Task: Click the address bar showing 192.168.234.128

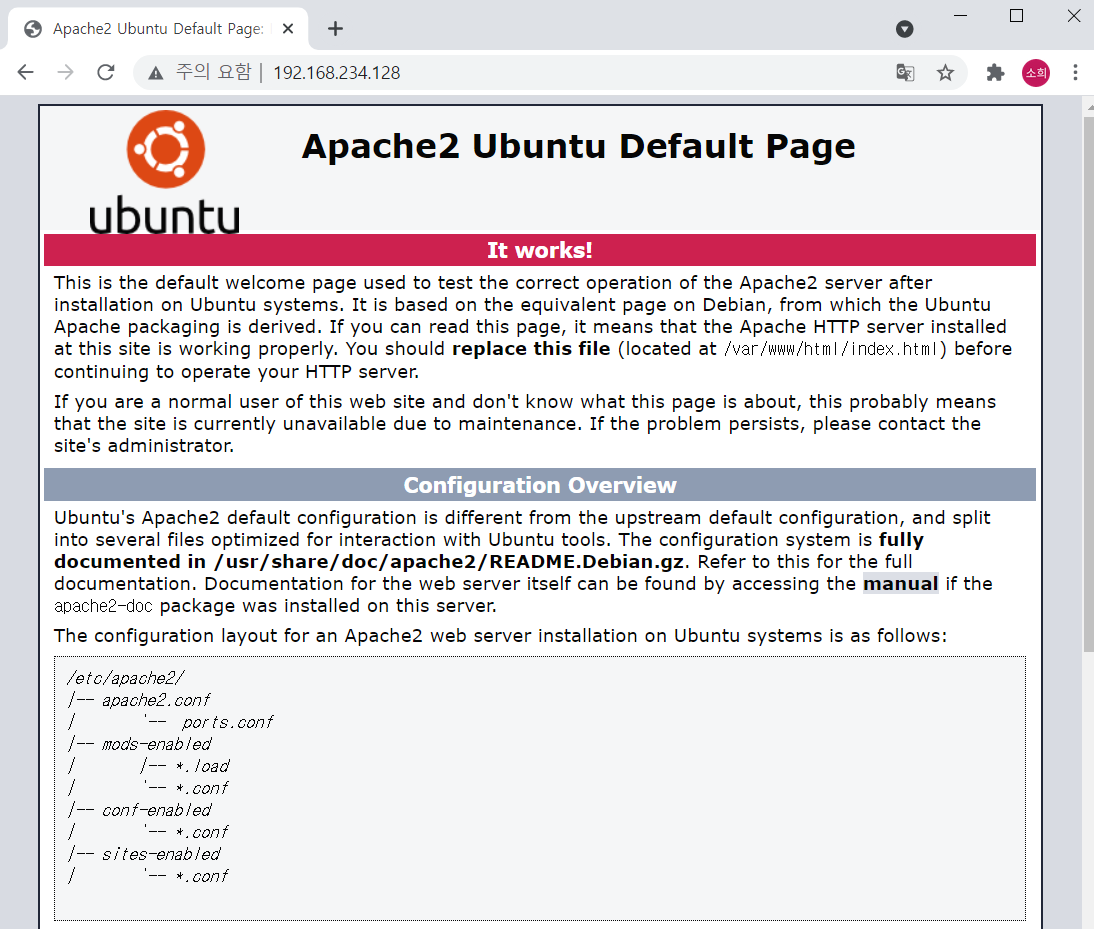Action: [336, 73]
